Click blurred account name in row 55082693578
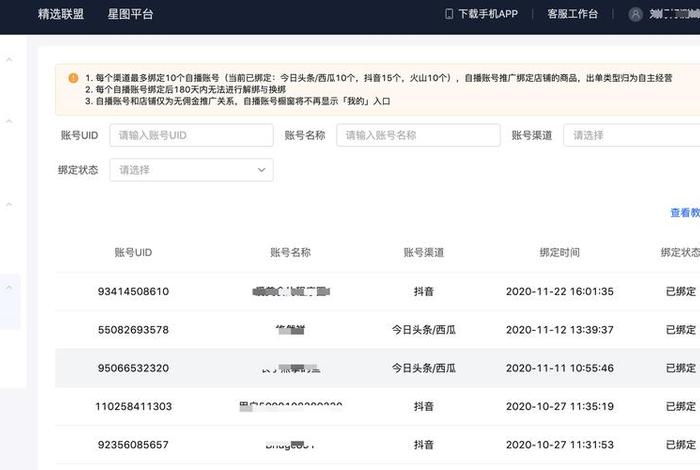This screenshot has width=700, height=470. (290, 330)
